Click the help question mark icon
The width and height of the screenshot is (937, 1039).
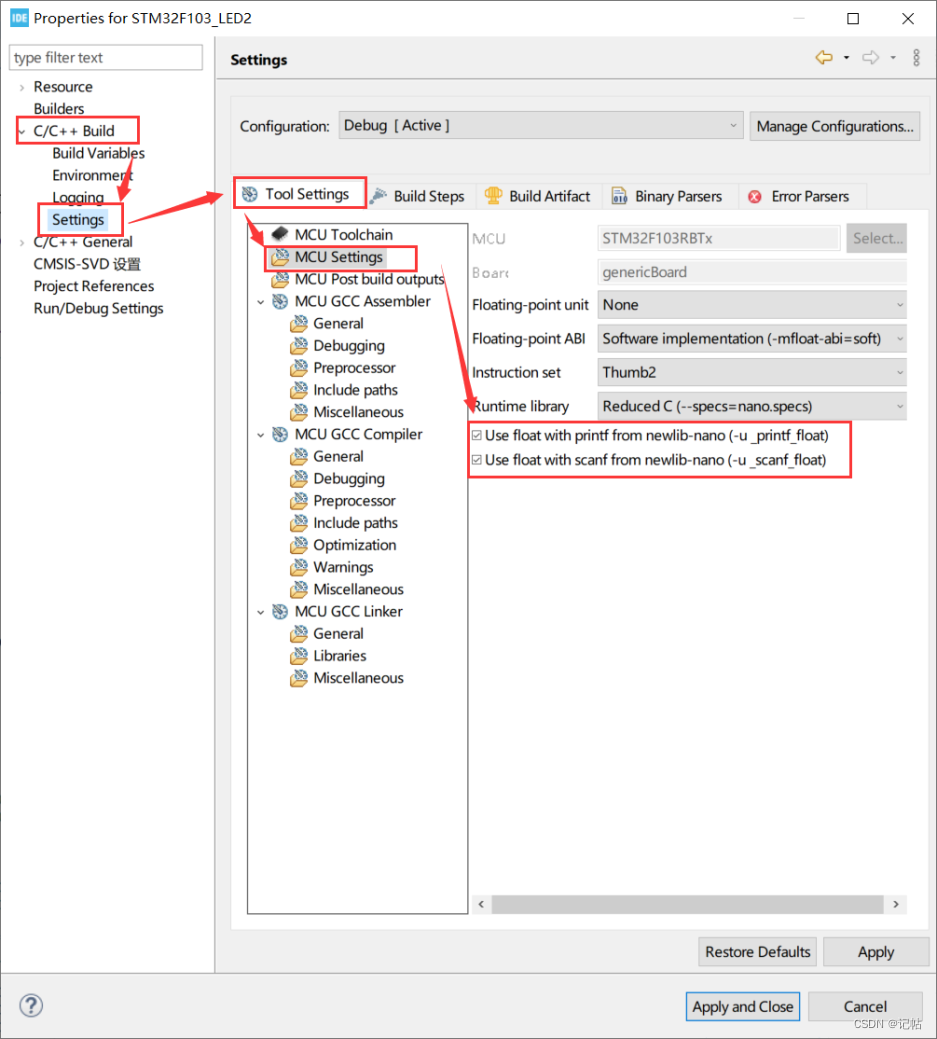click(31, 1005)
